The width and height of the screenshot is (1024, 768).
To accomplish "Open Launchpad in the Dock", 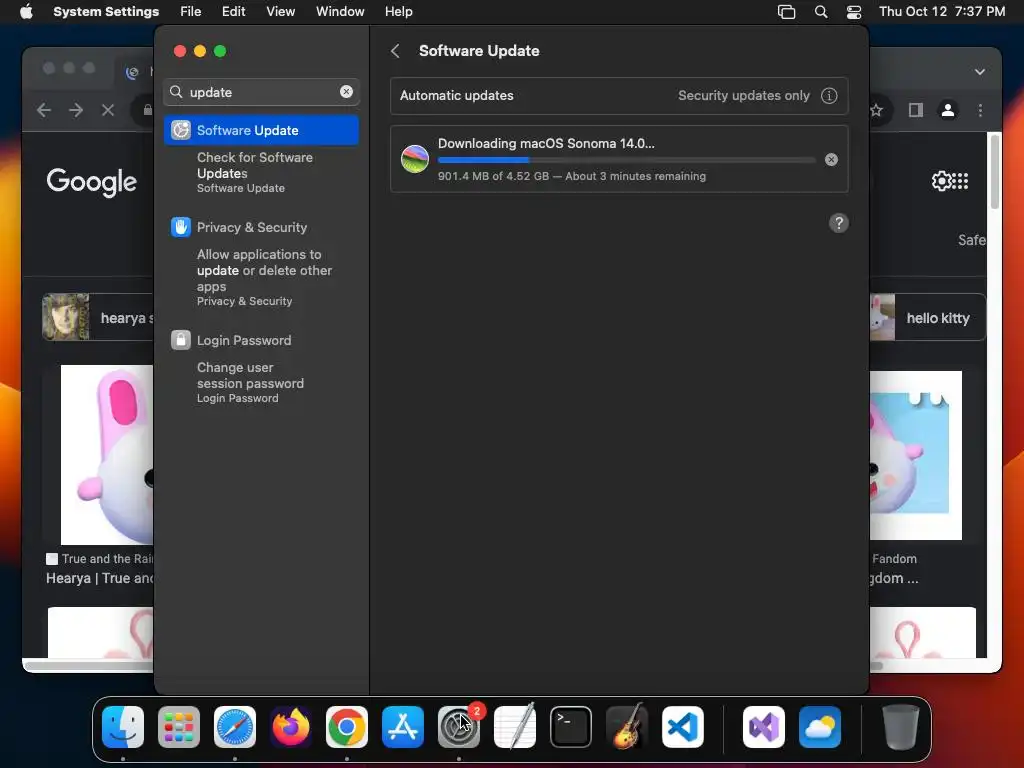I will (x=179, y=727).
